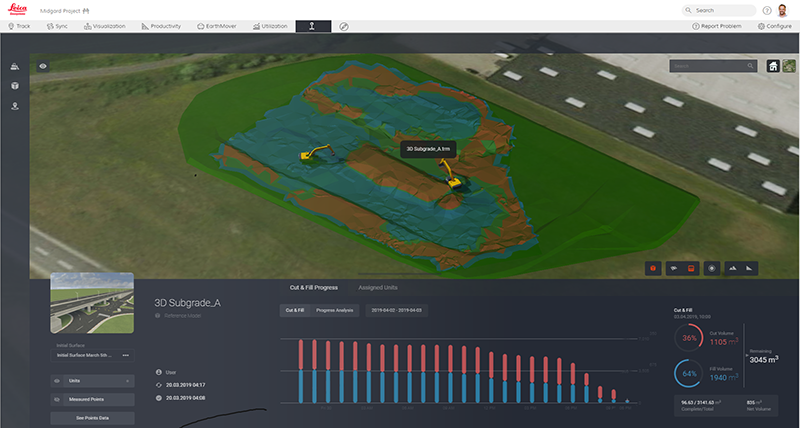Screen dimensions: 800x428
Task: Click the location pin icon in the left sidebar
Action: (x=15, y=105)
